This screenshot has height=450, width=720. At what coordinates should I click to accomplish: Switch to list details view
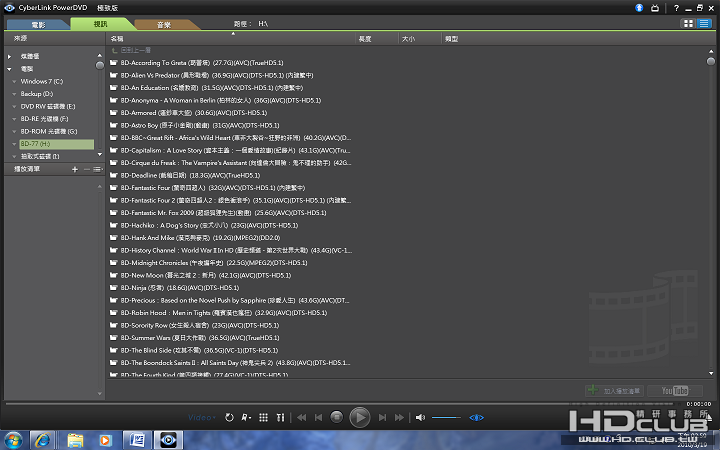point(703,23)
